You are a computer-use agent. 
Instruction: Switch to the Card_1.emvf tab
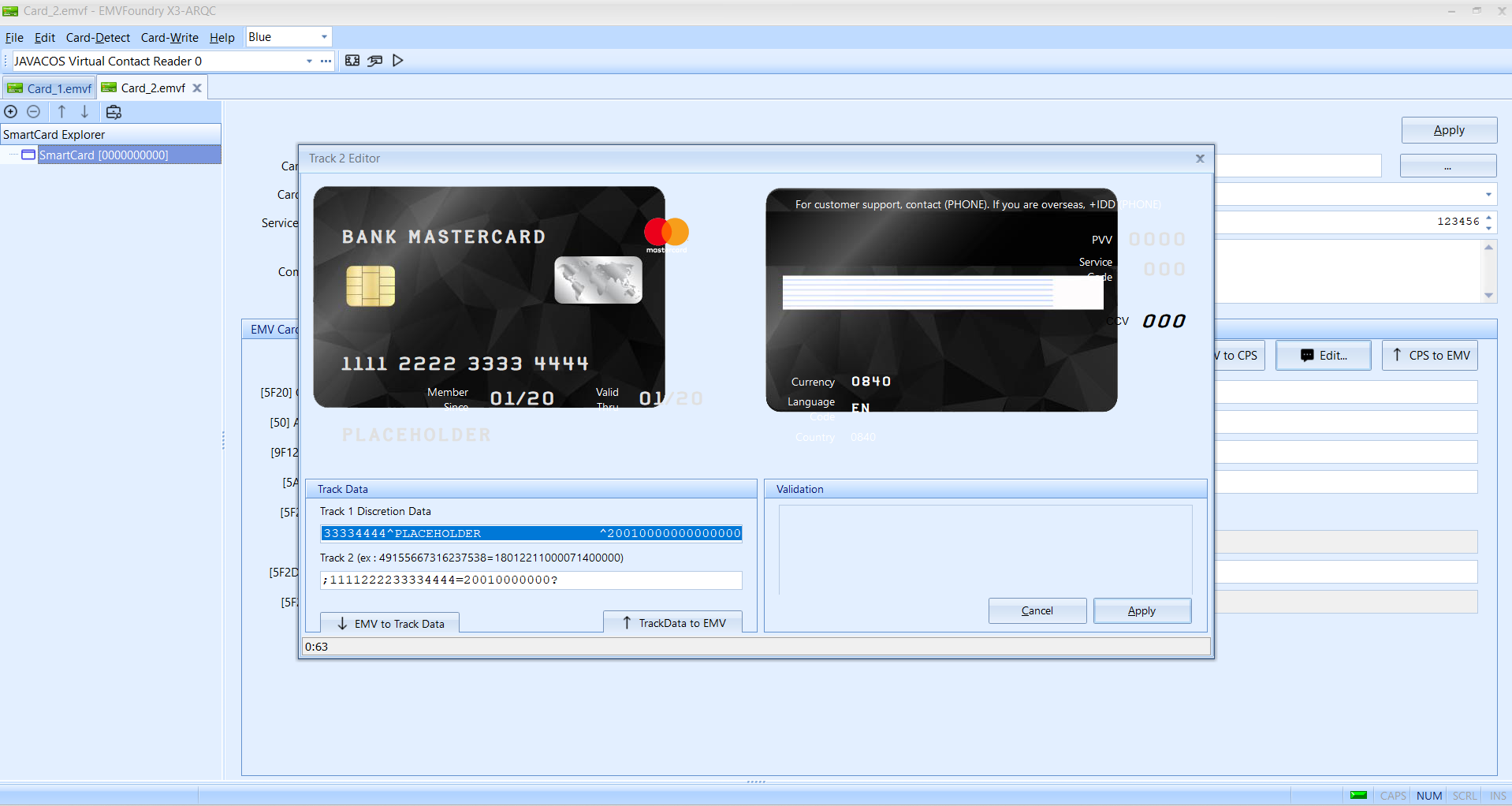[x=50, y=88]
